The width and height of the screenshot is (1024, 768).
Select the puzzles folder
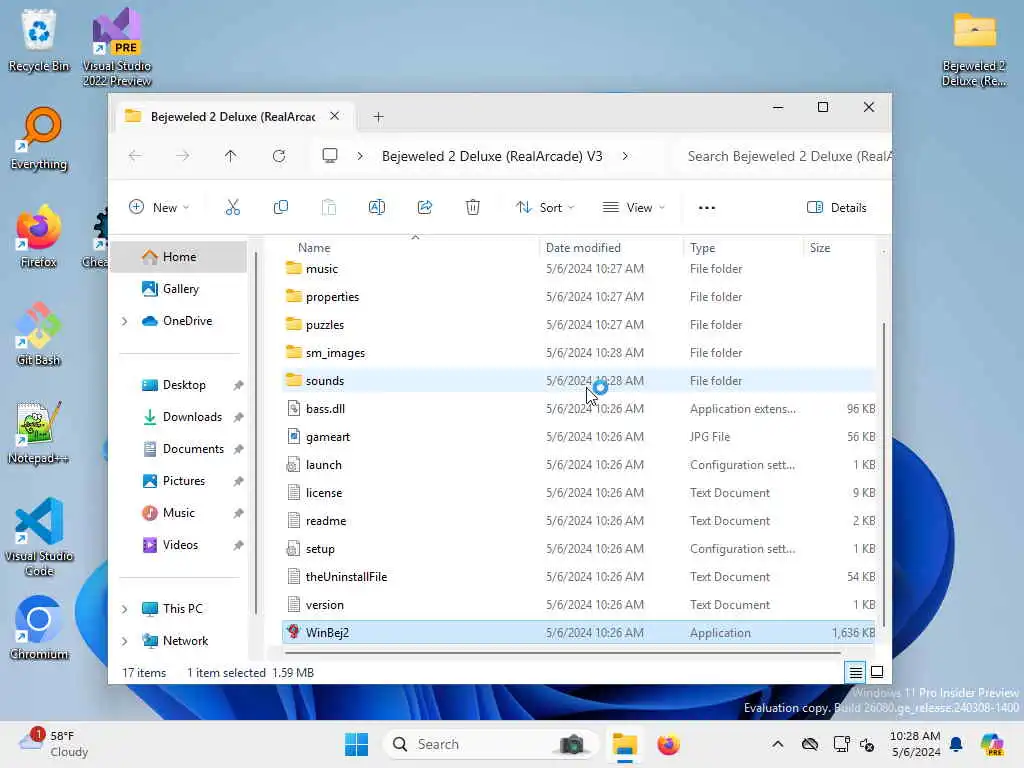click(579, 325)
